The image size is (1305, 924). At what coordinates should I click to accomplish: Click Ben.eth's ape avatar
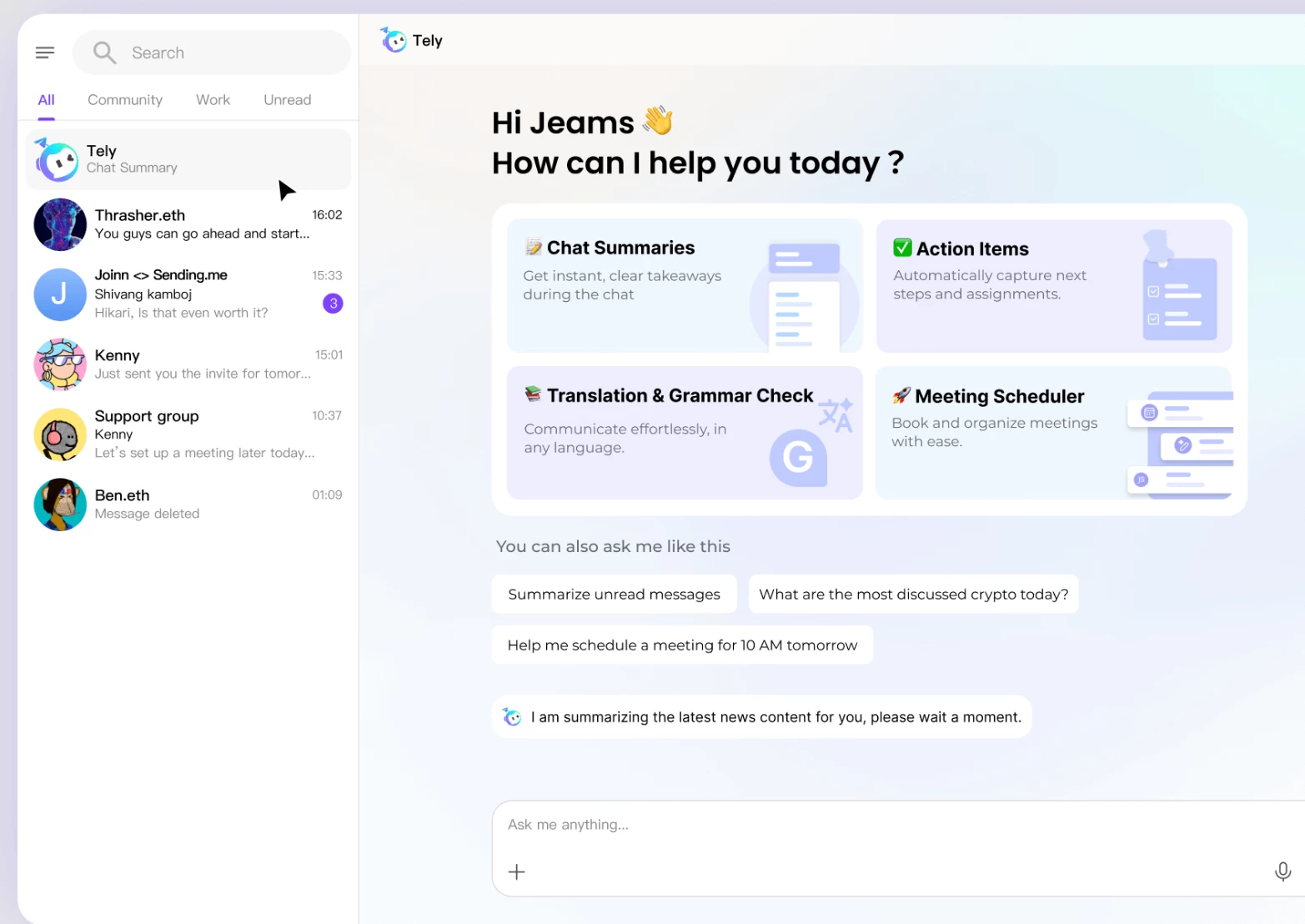pos(60,505)
